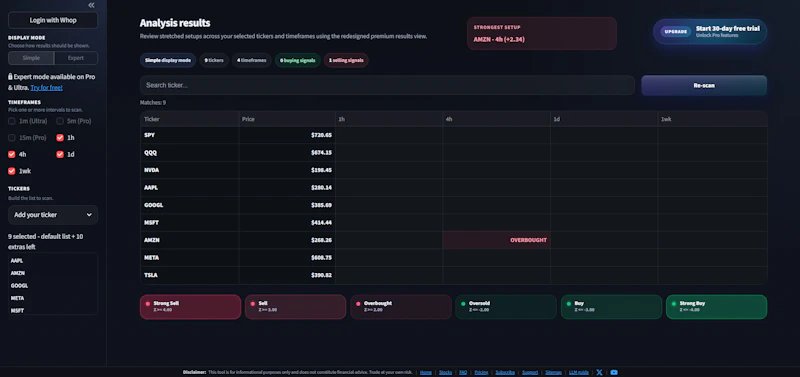
Task: Click the 9 tickers chip
Action: tap(214, 60)
